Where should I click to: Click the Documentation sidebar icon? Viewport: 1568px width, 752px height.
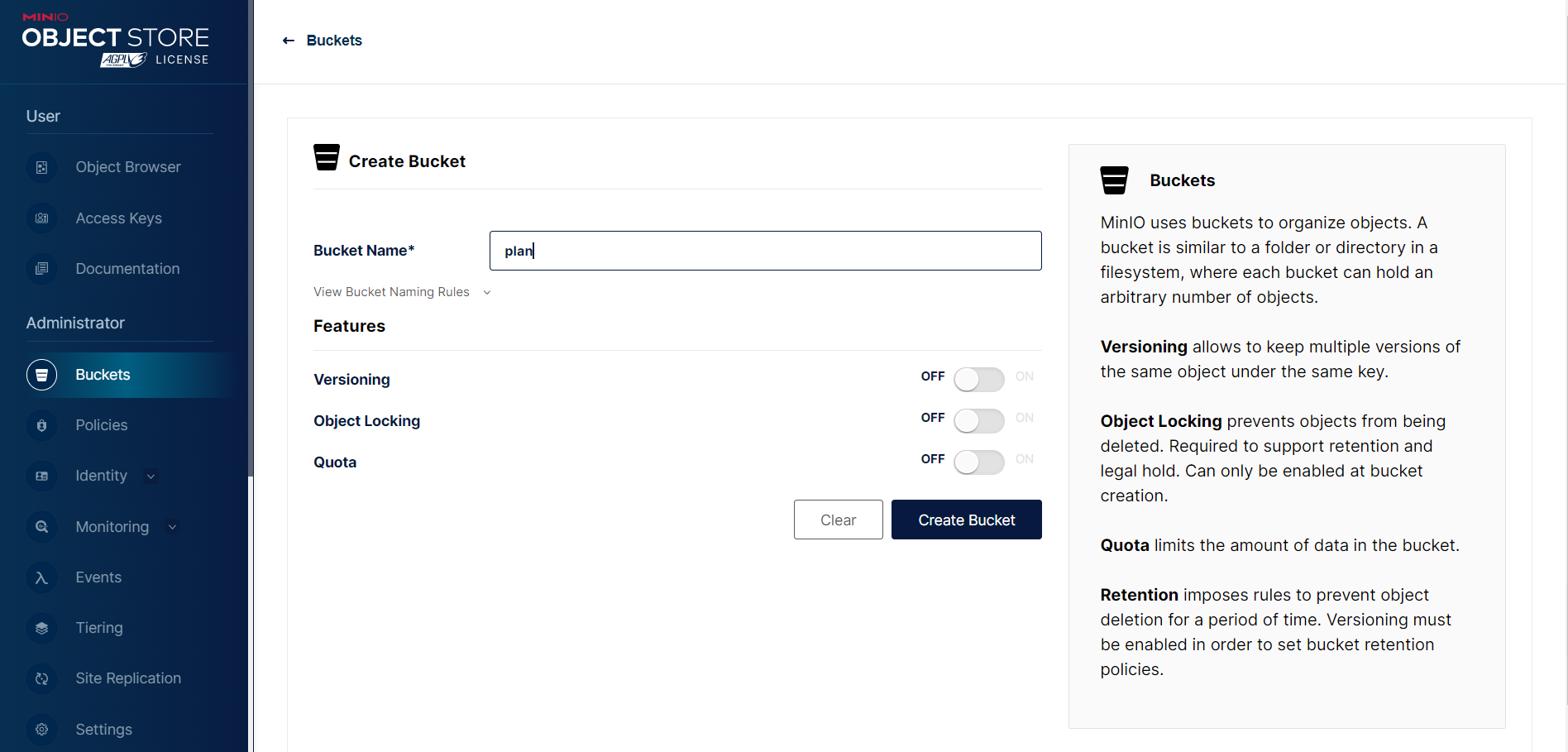[41, 269]
